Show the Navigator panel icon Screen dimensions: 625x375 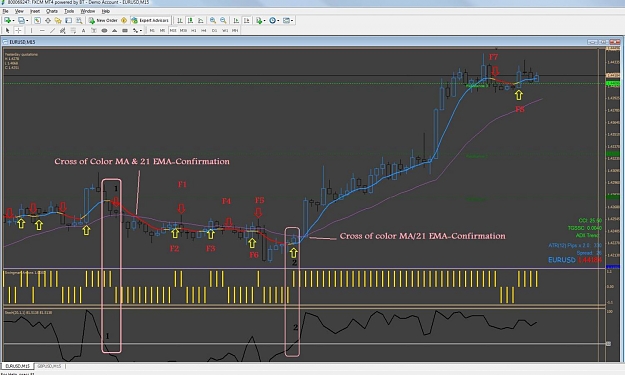(58, 20)
